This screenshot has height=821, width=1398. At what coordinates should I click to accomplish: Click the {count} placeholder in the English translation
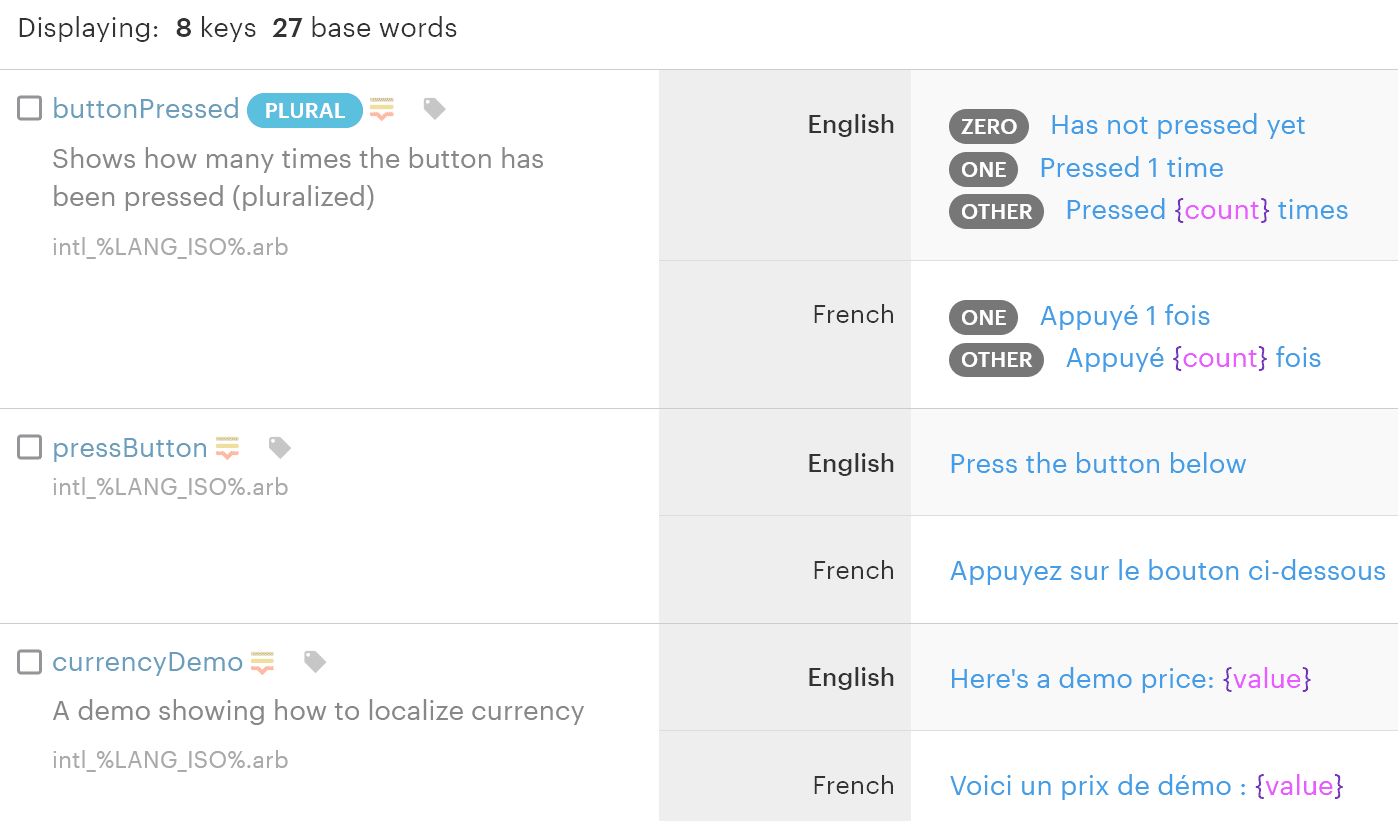[1222, 210]
